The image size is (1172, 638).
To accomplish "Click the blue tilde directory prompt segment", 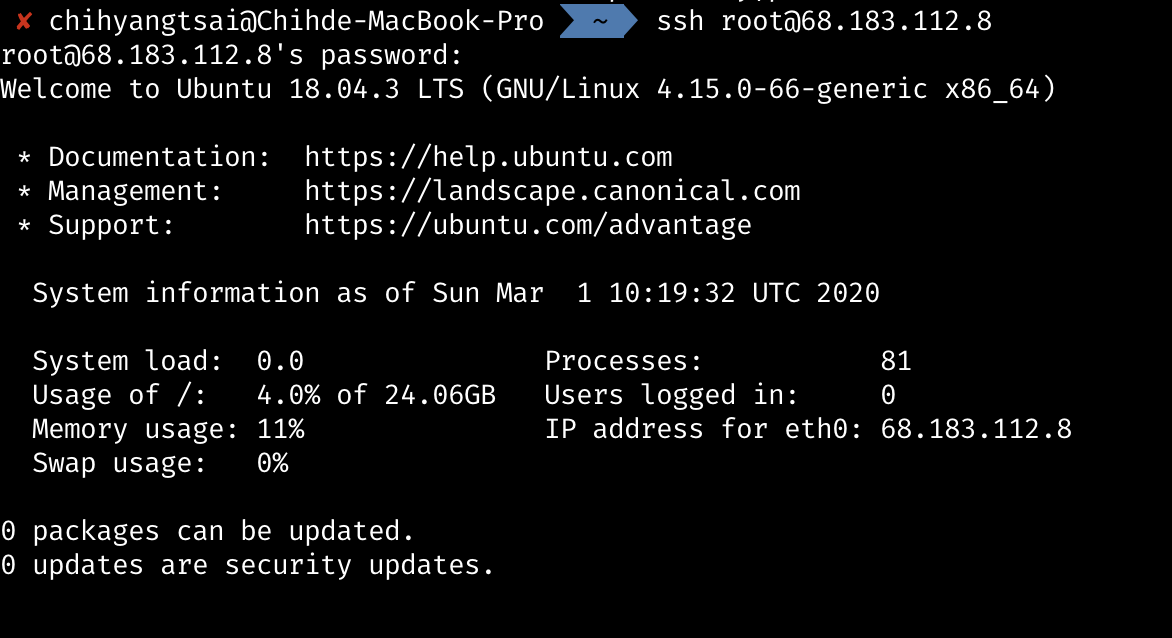I will (599, 21).
